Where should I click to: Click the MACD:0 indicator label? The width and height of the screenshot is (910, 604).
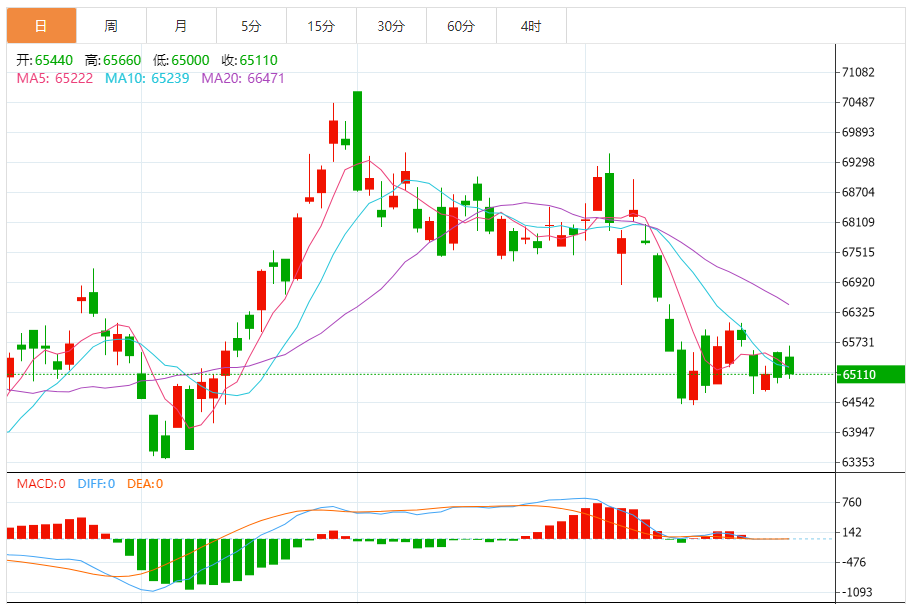(41, 484)
